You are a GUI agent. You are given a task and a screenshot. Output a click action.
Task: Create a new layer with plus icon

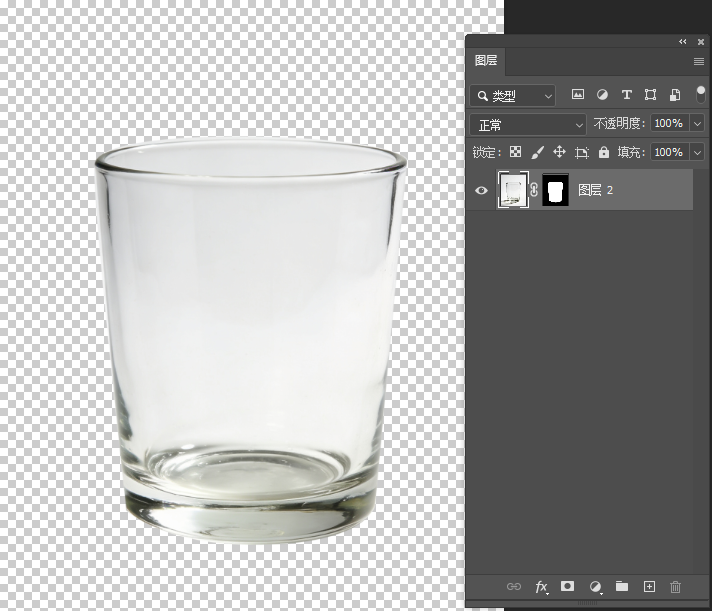648,586
